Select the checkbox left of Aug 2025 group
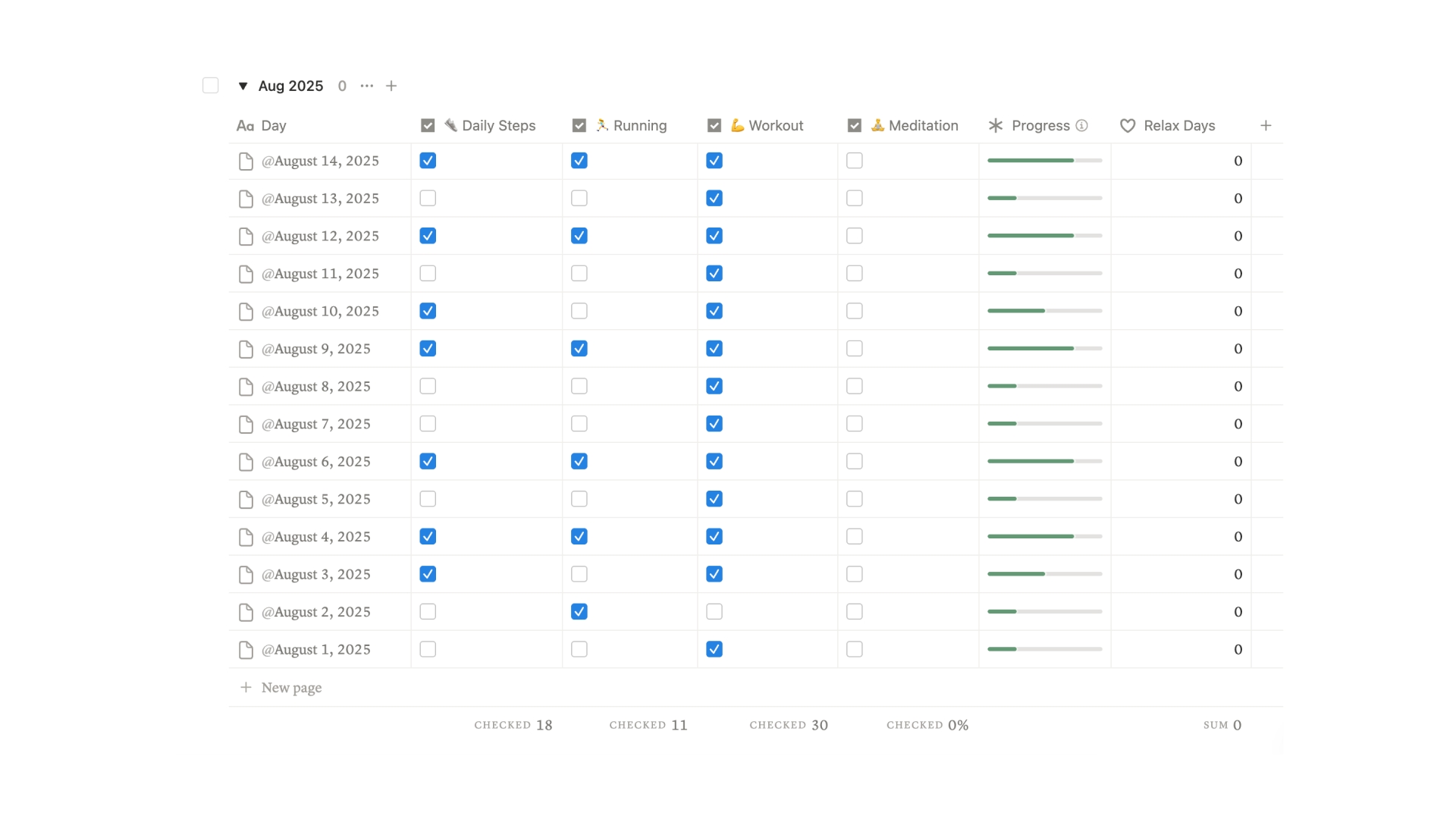 click(x=211, y=86)
